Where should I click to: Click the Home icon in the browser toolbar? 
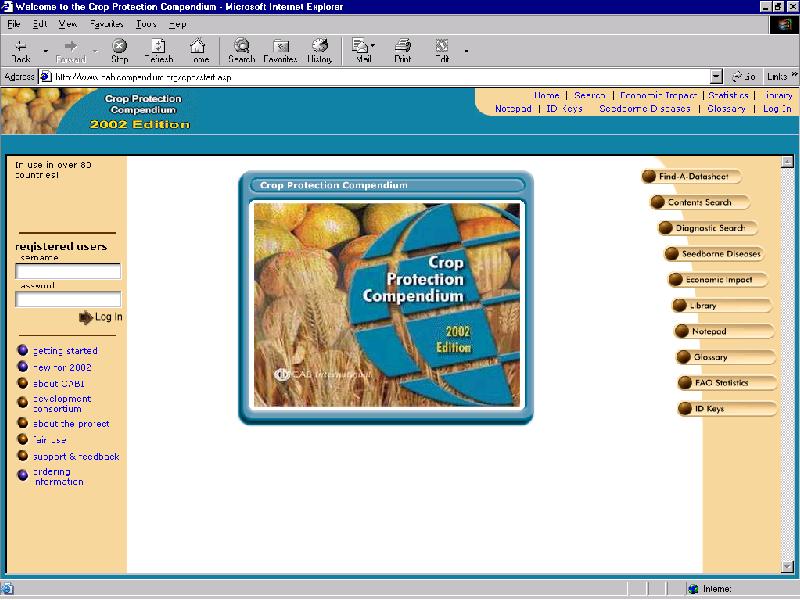coord(198,51)
